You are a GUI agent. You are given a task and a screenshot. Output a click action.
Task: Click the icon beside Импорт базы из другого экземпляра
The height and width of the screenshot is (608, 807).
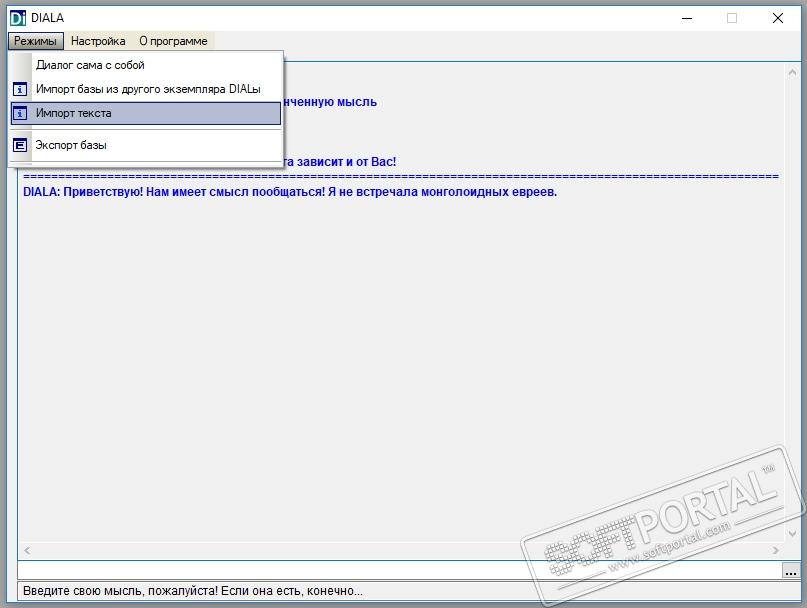coord(20,90)
